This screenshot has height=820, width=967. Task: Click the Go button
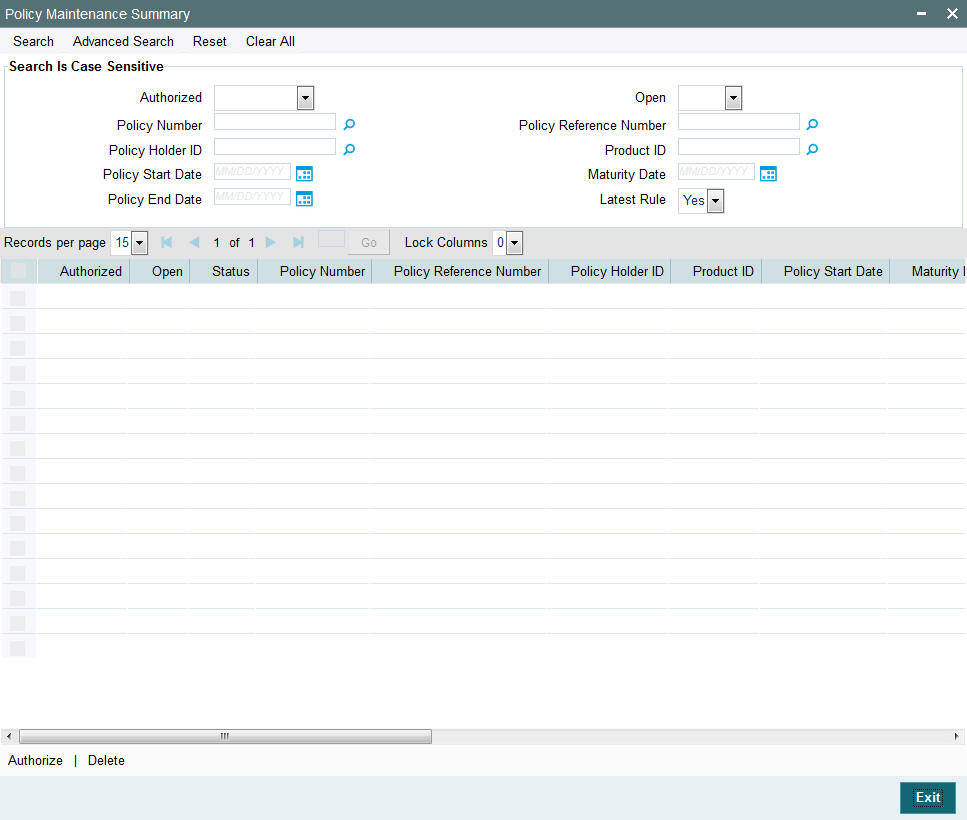pyautogui.click(x=369, y=243)
